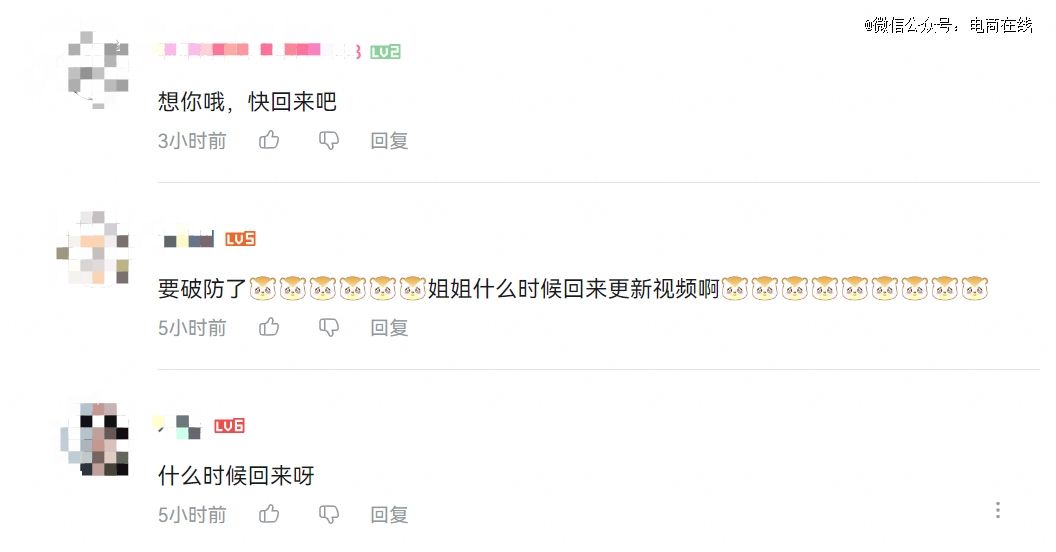Reply to the "要破防了" comment

[x=389, y=328]
